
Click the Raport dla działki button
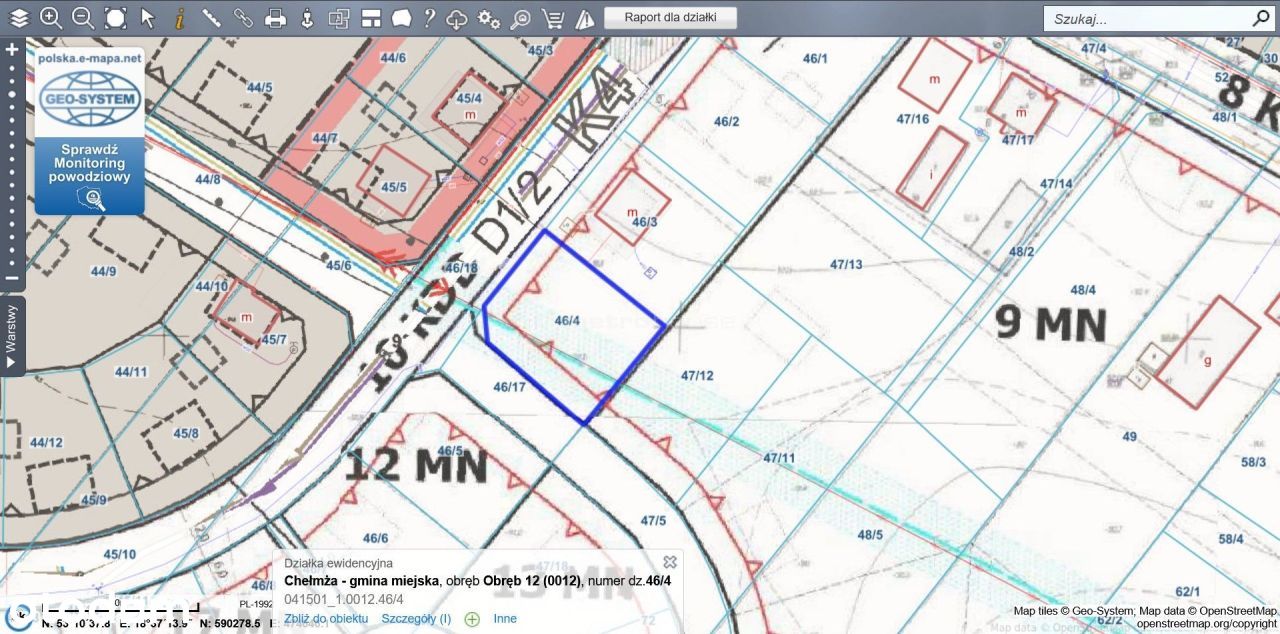670,17
